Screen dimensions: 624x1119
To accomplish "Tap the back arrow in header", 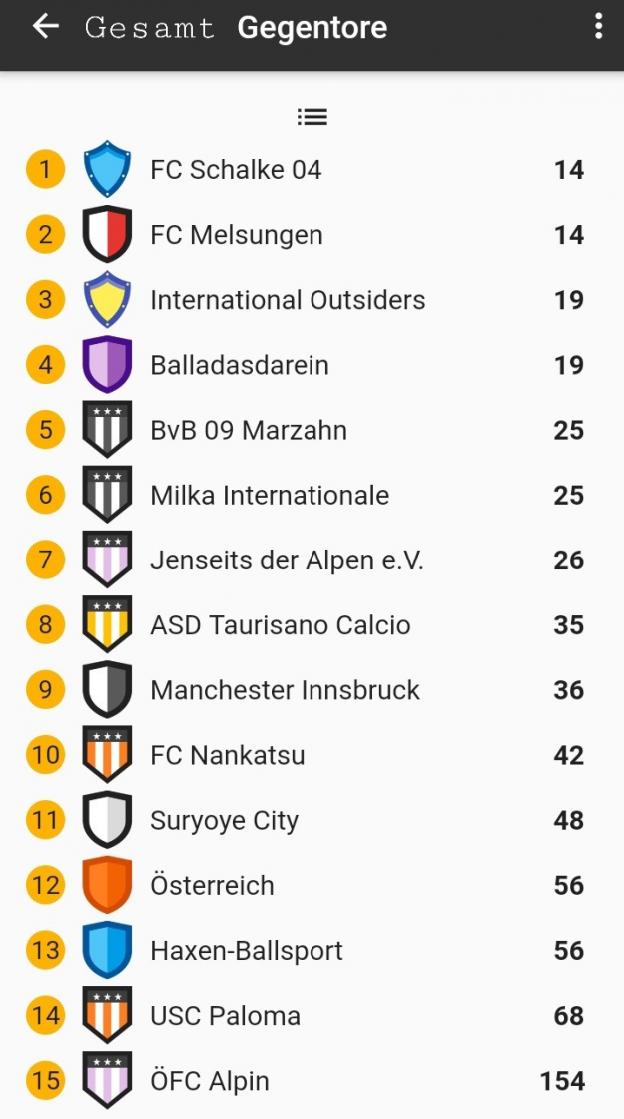I will coord(46,27).
